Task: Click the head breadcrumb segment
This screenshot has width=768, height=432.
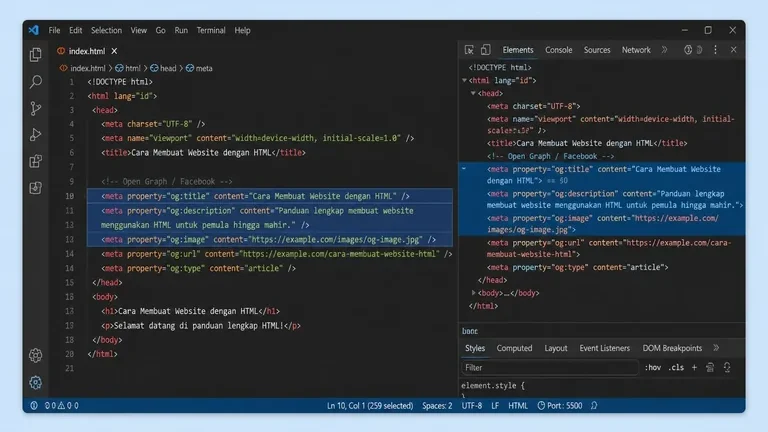Action: (163, 68)
